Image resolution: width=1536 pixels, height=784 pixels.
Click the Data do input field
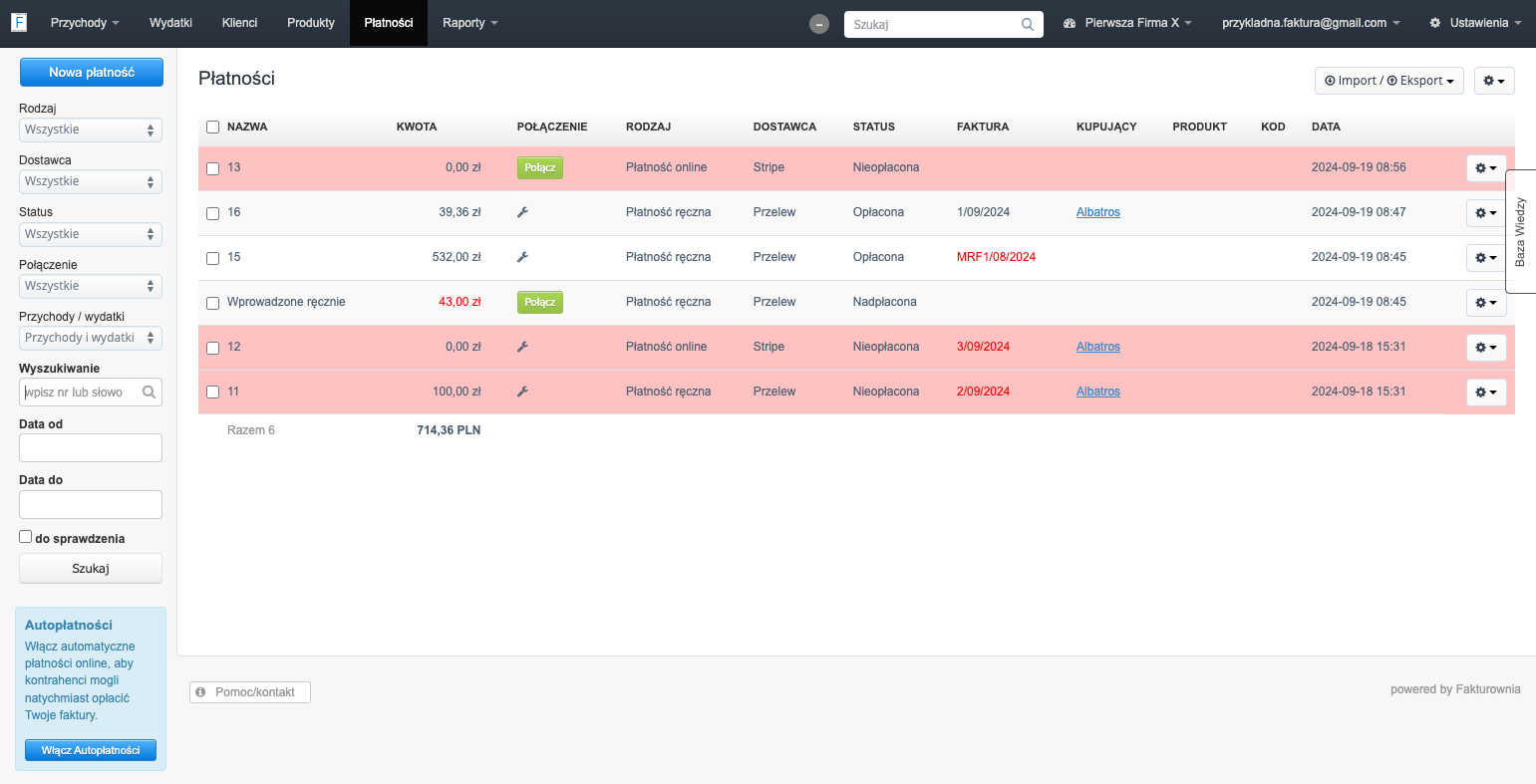91,504
